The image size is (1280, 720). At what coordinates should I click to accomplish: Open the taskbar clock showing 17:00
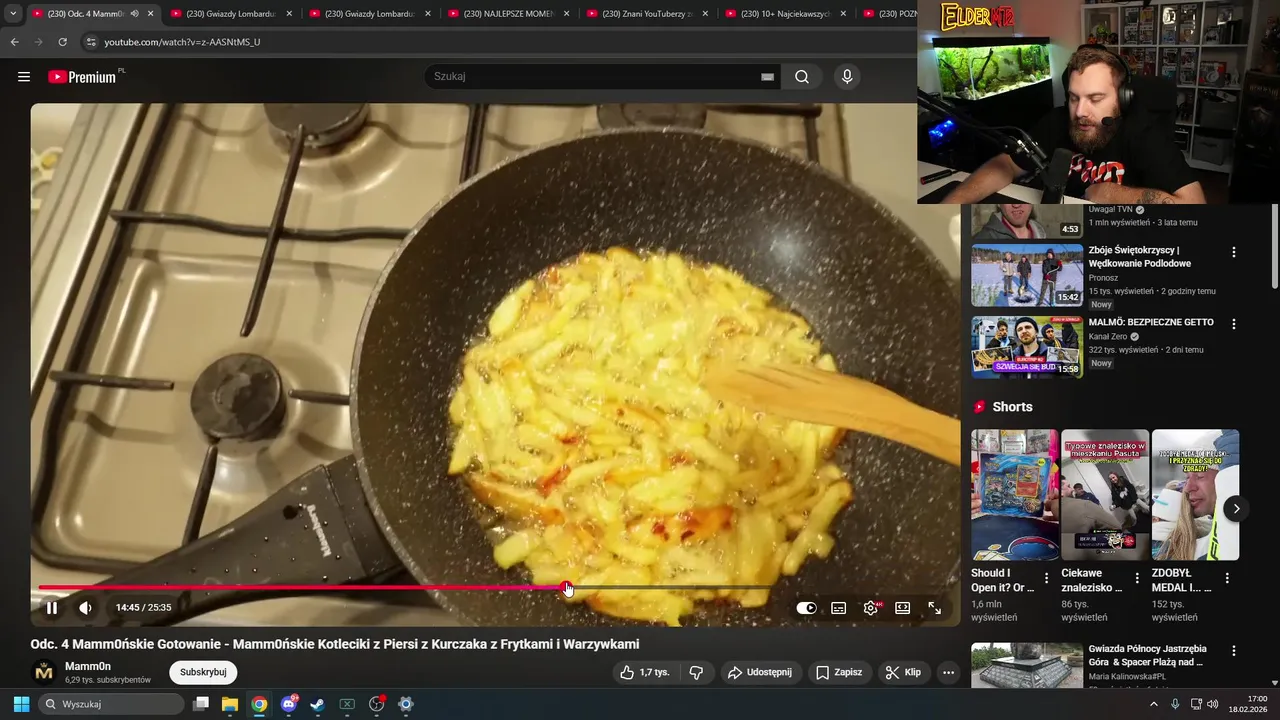(x=1248, y=704)
